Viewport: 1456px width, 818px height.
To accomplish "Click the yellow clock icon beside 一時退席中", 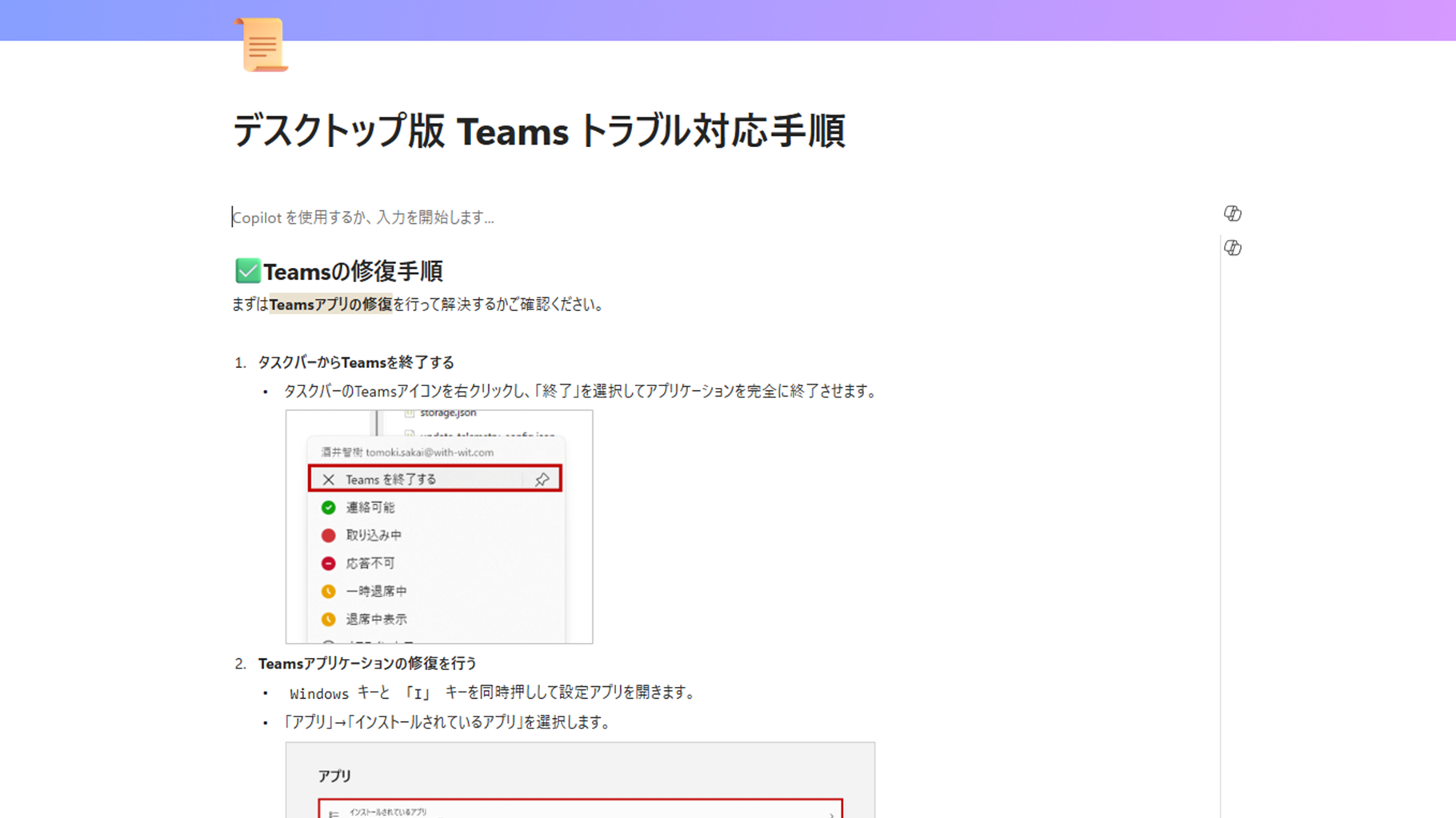I will (x=328, y=591).
